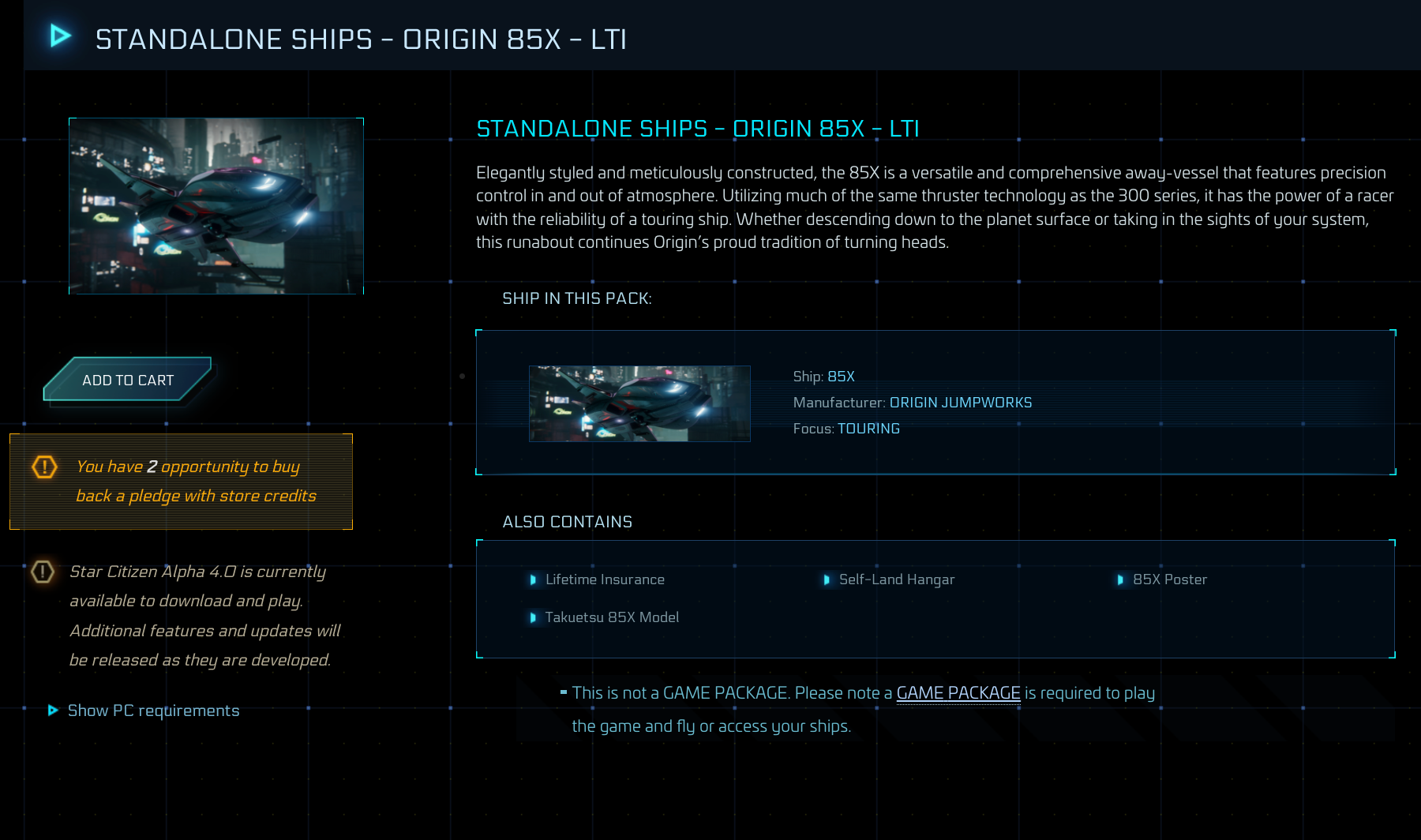Click the 85X Poster bullet icon
Screen dimensions: 1421x840
[1120, 580]
